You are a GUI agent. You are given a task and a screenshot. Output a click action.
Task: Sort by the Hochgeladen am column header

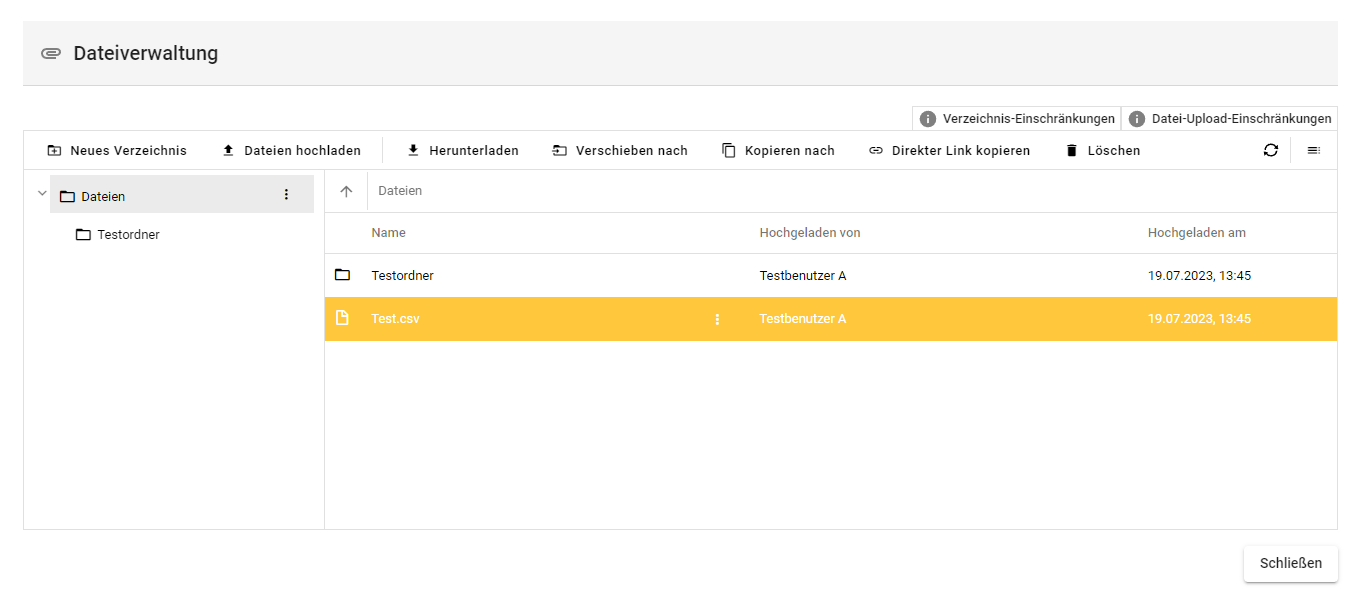coord(1196,233)
